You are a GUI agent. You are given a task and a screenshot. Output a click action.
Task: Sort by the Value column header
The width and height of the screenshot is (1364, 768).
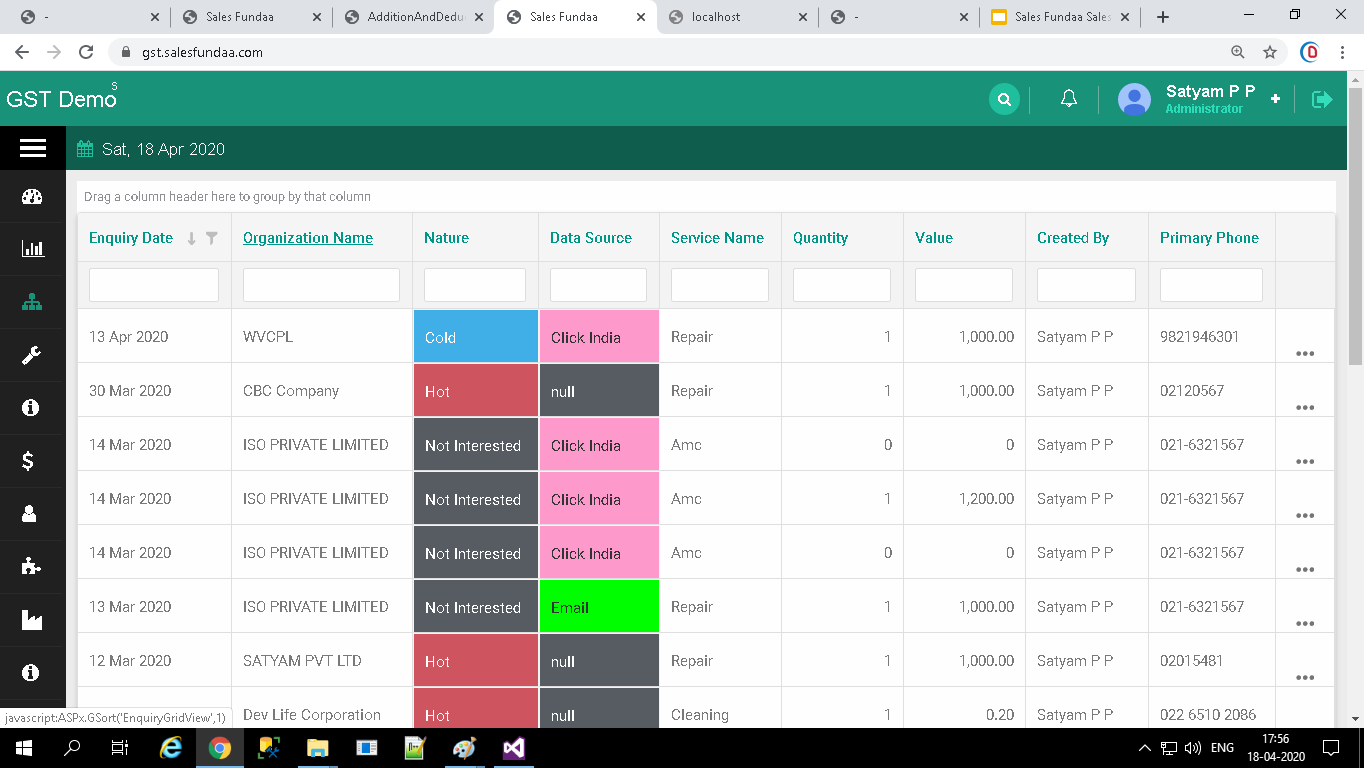coord(933,238)
